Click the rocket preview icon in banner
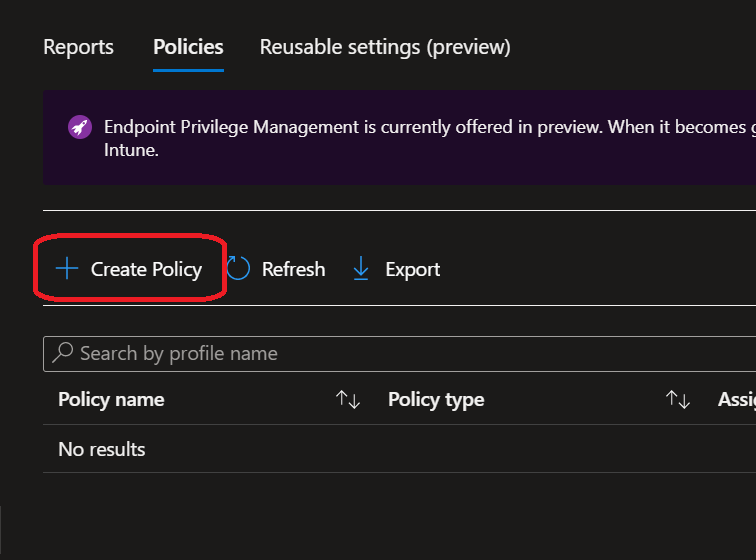The width and height of the screenshot is (756, 560). (x=80, y=128)
